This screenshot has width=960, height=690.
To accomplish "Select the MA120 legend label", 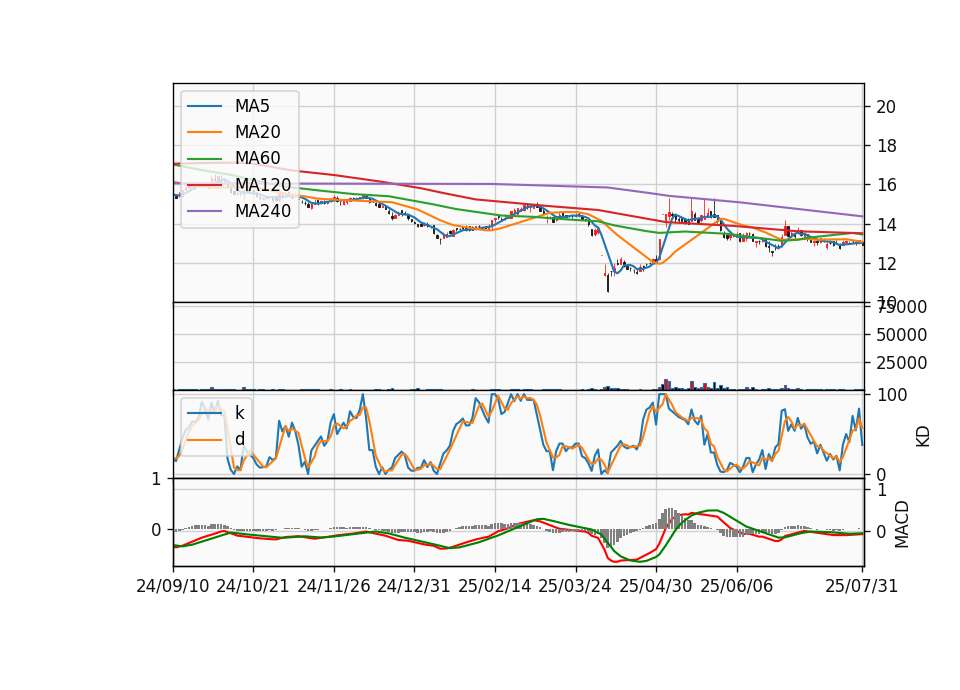I will click(263, 184).
